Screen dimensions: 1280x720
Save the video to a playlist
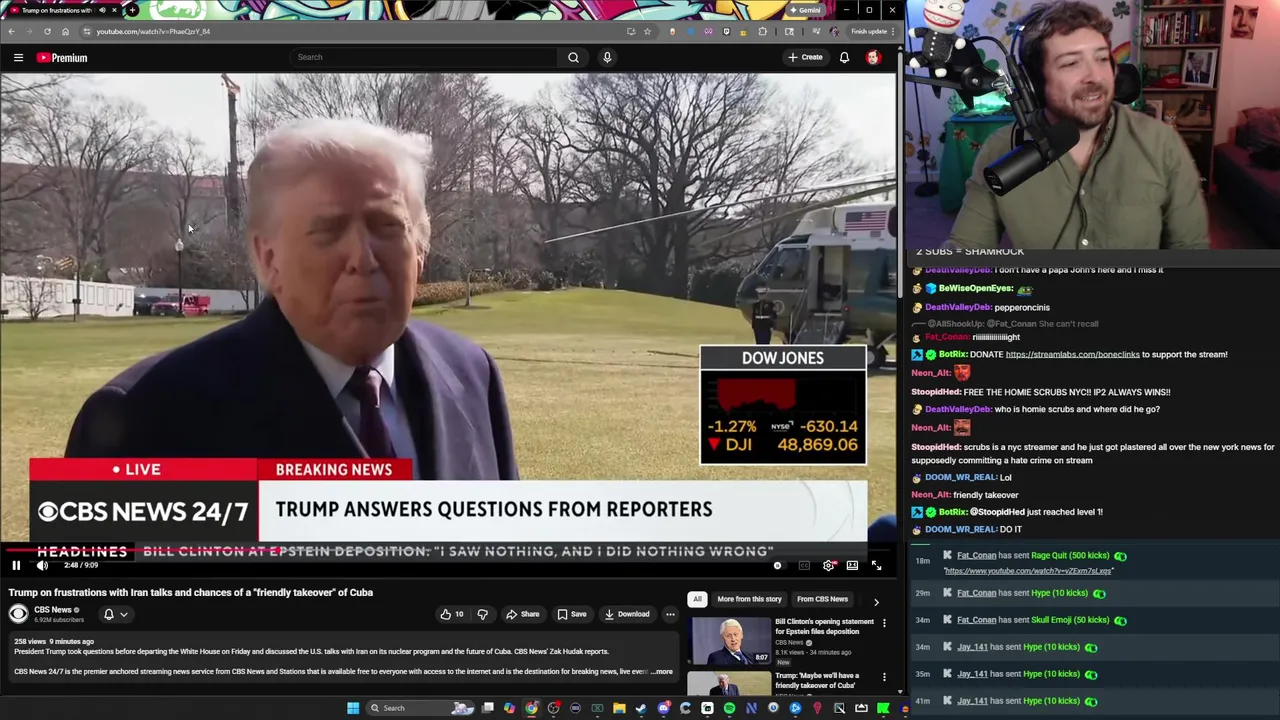pyautogui.click(x=571, y=614)
